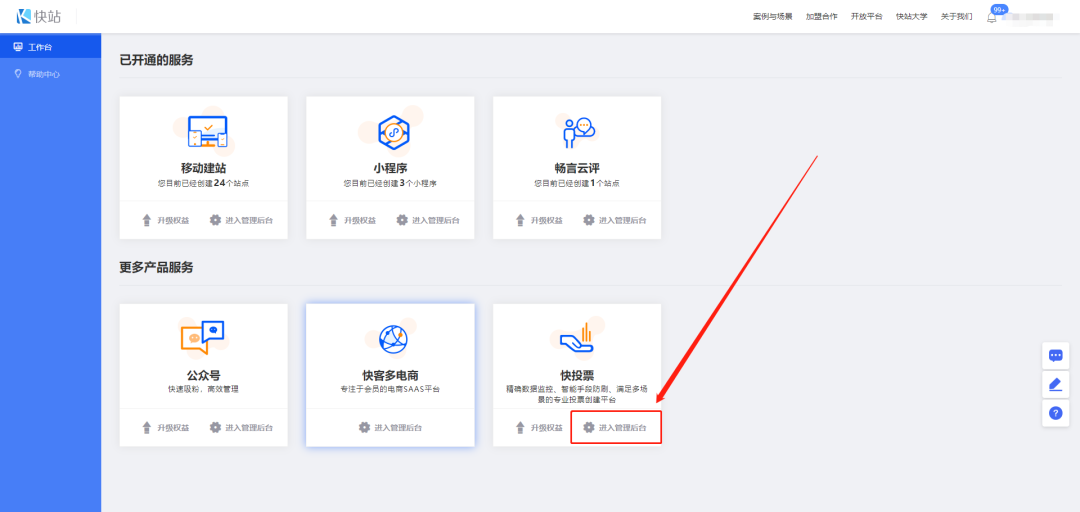This screenshot has height=512, width=1080.
Task: Click the edit feedback pencil icon
Action: [1055, 384]
